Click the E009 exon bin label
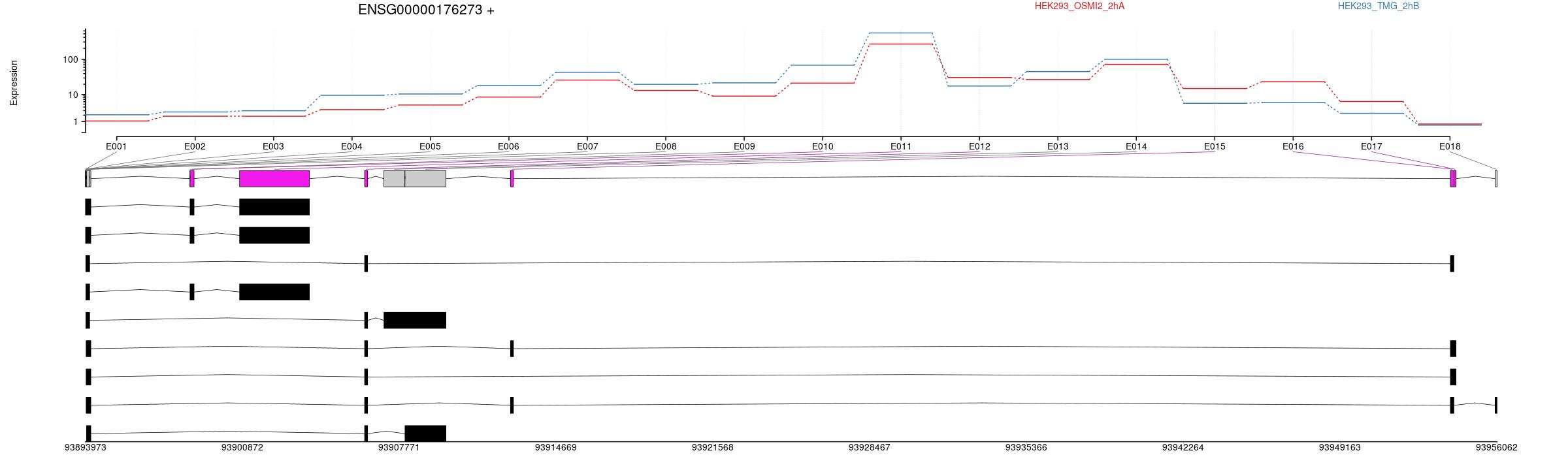The image size is (1568, 457). click(744, 146)
